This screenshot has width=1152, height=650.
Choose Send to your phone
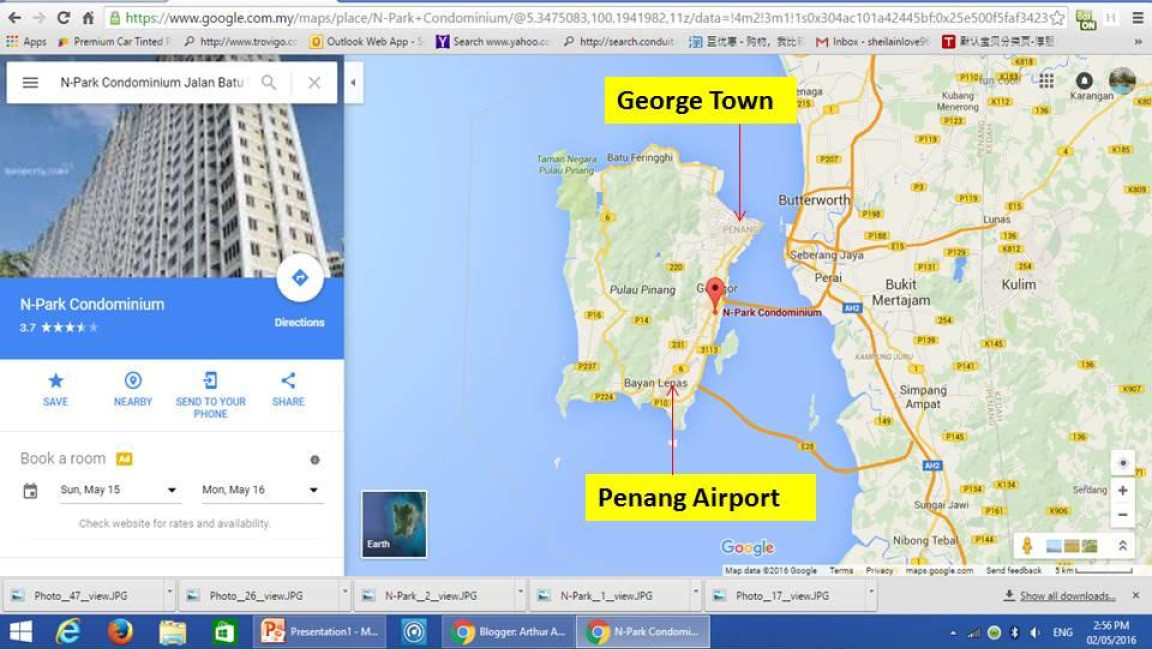tap(211, 394)
